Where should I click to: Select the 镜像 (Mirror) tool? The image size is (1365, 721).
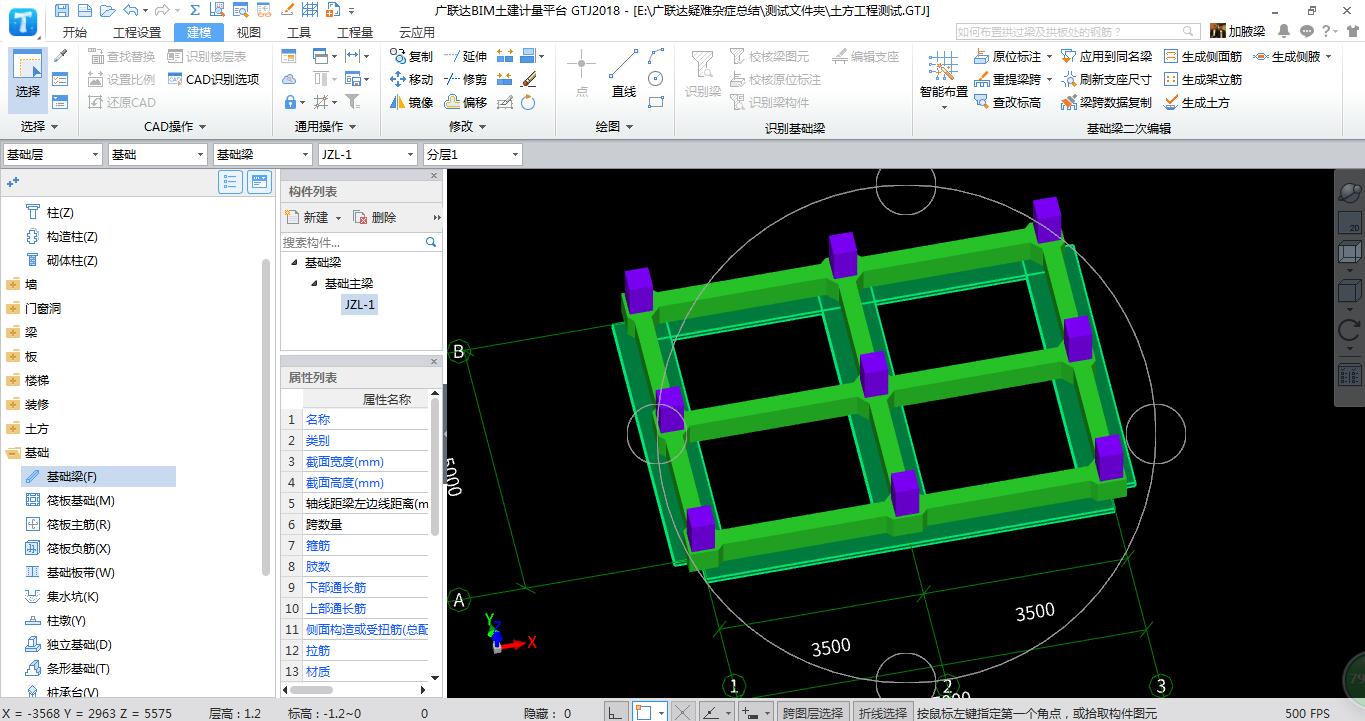(x=411, y=102)
